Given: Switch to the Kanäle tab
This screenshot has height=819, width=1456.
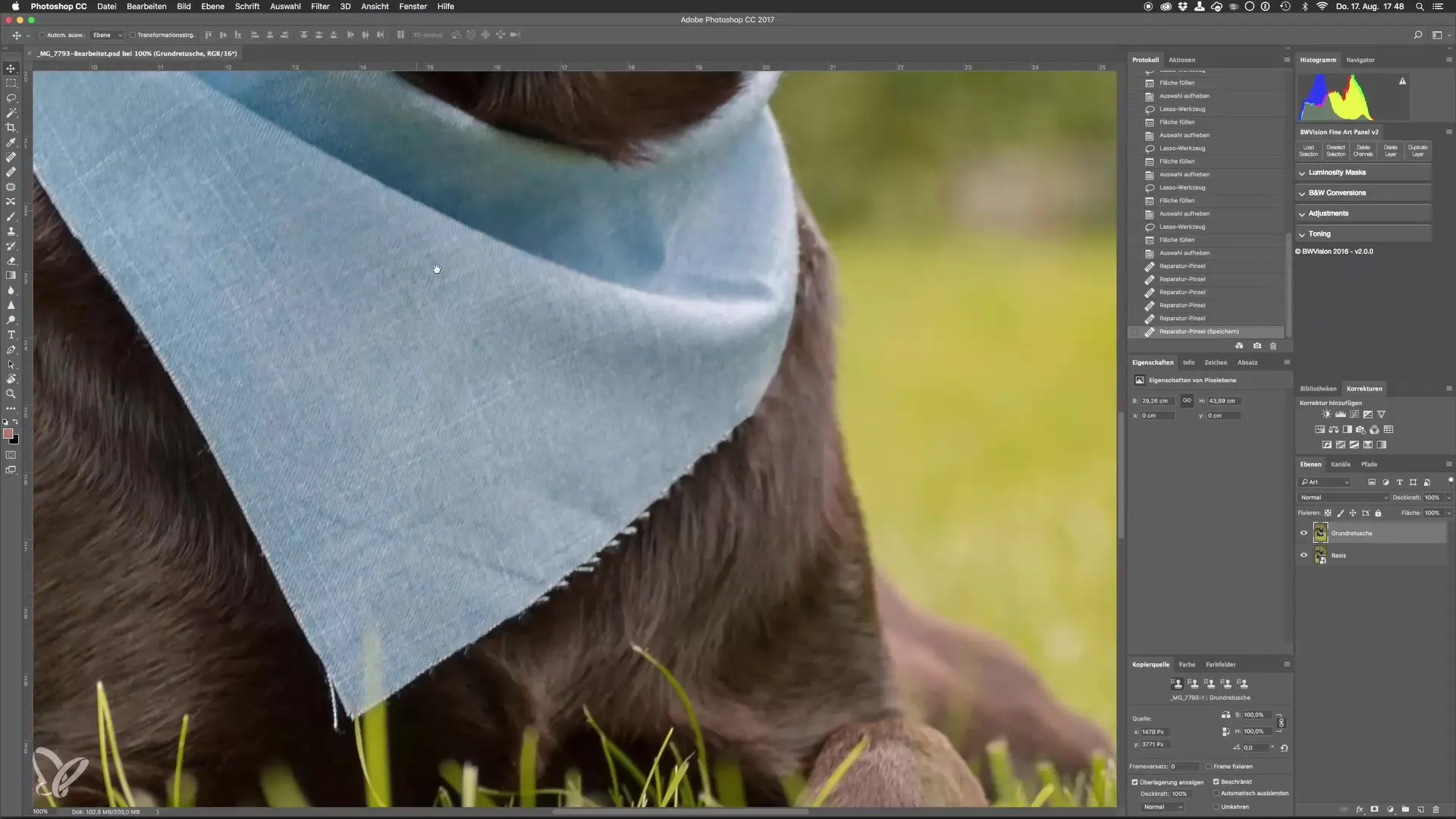Looking at the screenshot, I should pos(1340,464).
